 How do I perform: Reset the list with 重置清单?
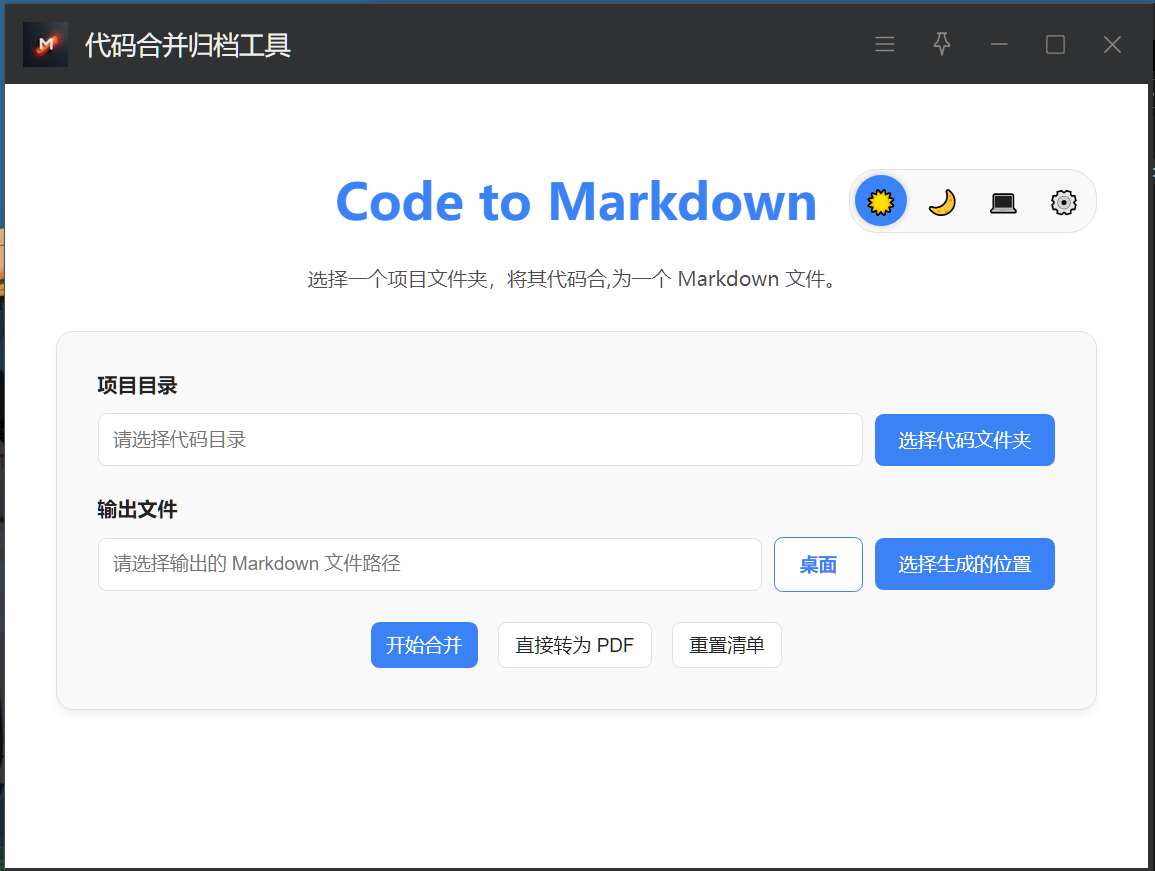(726, 646)
